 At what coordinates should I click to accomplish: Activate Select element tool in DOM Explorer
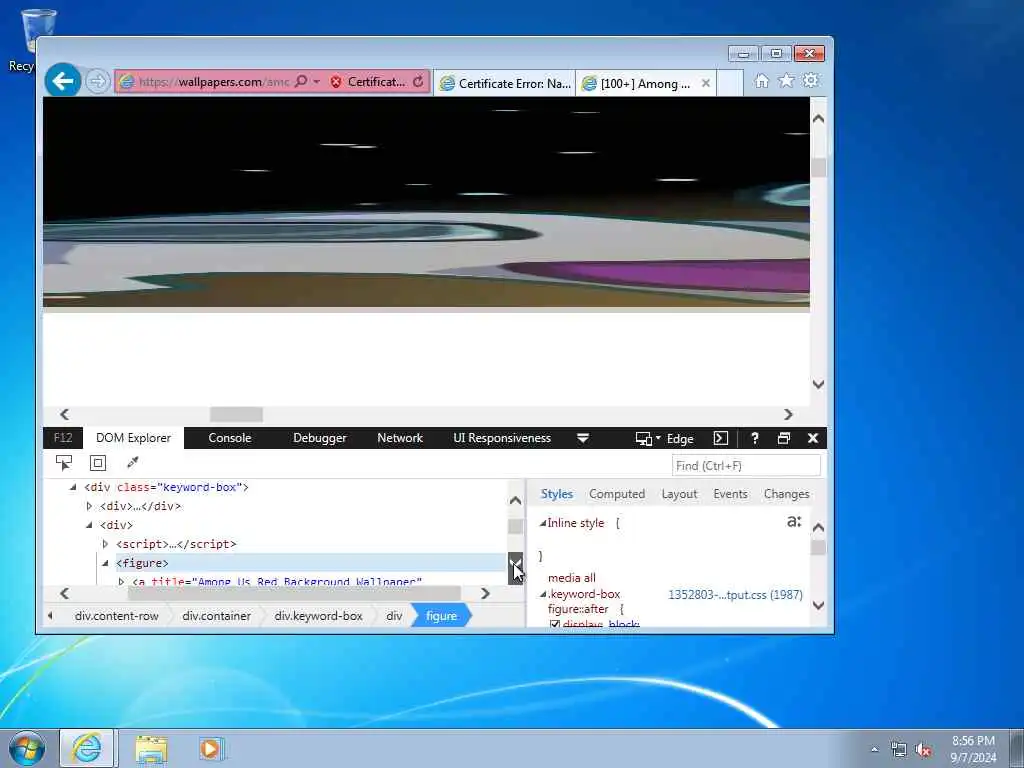[x=63, y=463]
